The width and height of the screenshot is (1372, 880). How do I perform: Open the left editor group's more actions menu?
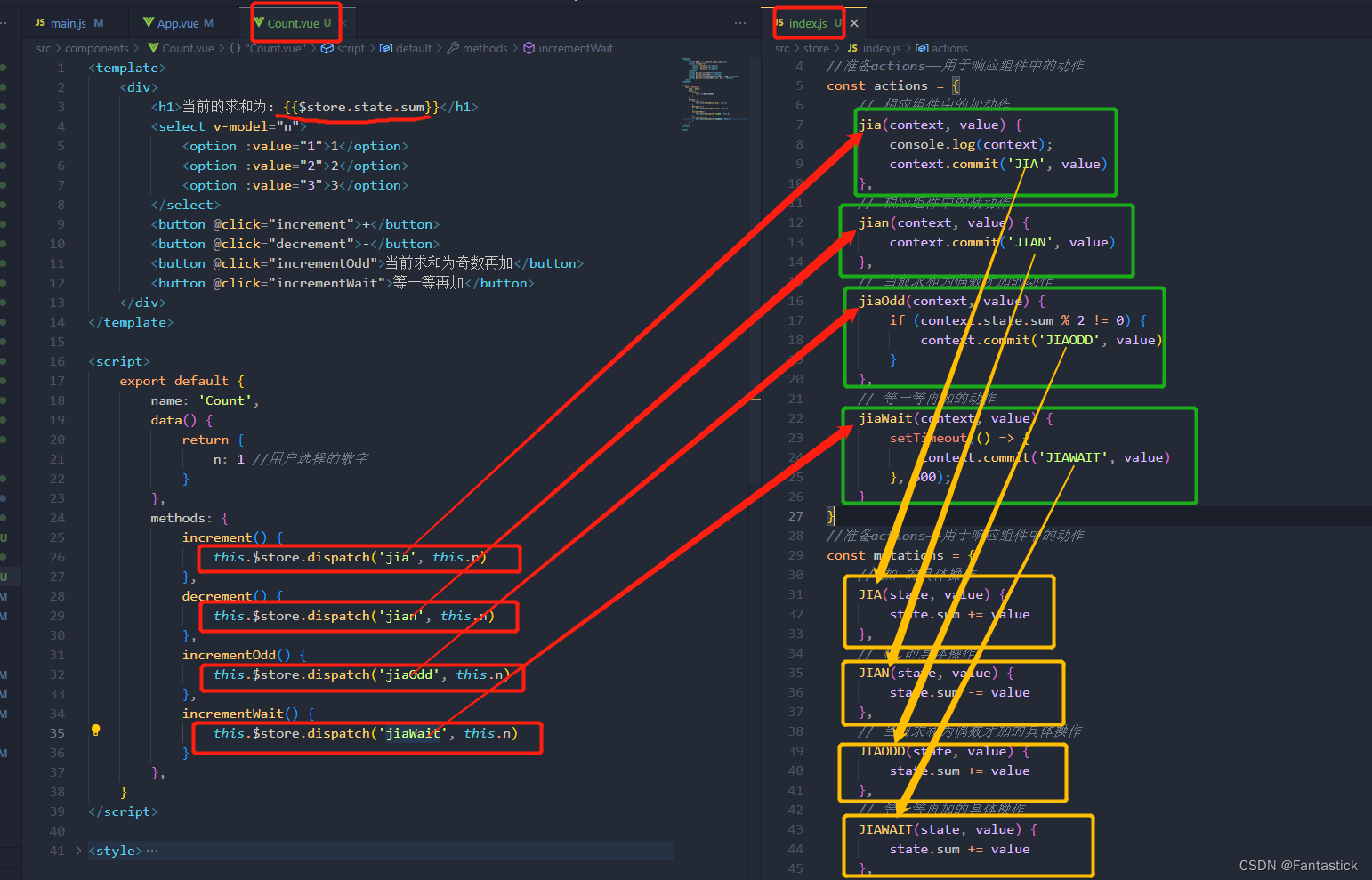pyautogui.click(x=740, y=23)
